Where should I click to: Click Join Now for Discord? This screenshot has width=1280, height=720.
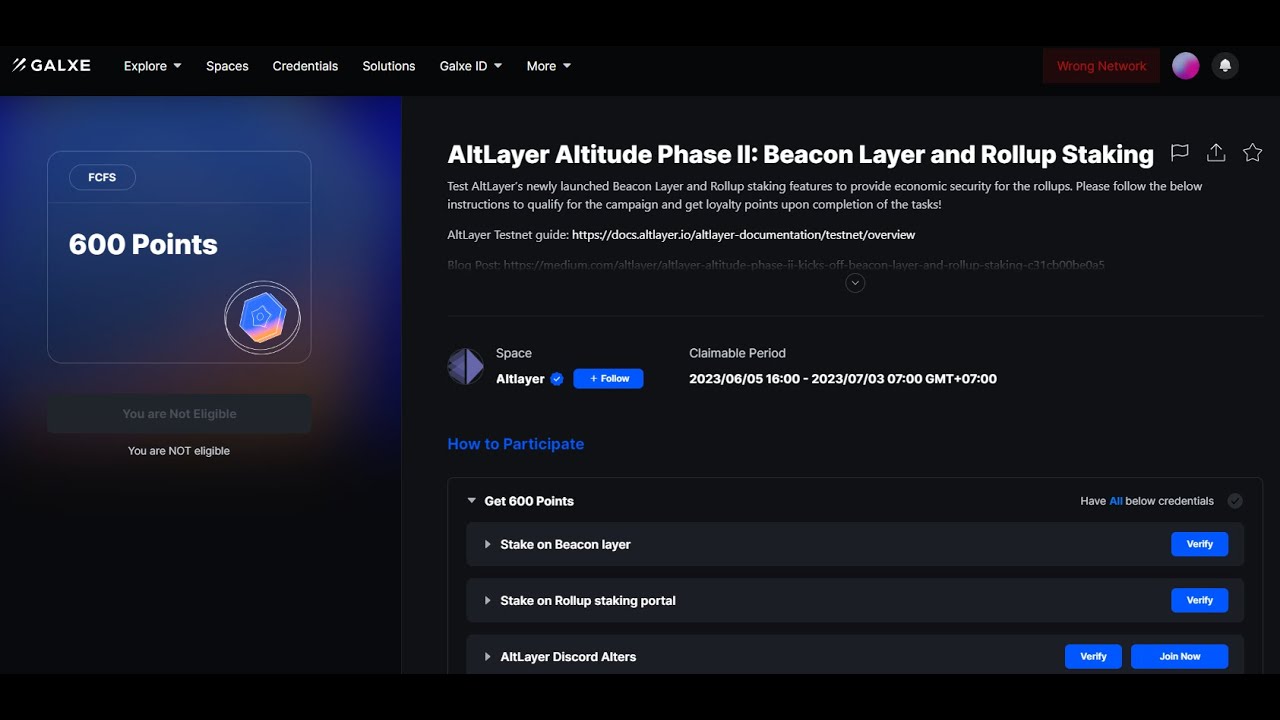tap(1179, 656)
